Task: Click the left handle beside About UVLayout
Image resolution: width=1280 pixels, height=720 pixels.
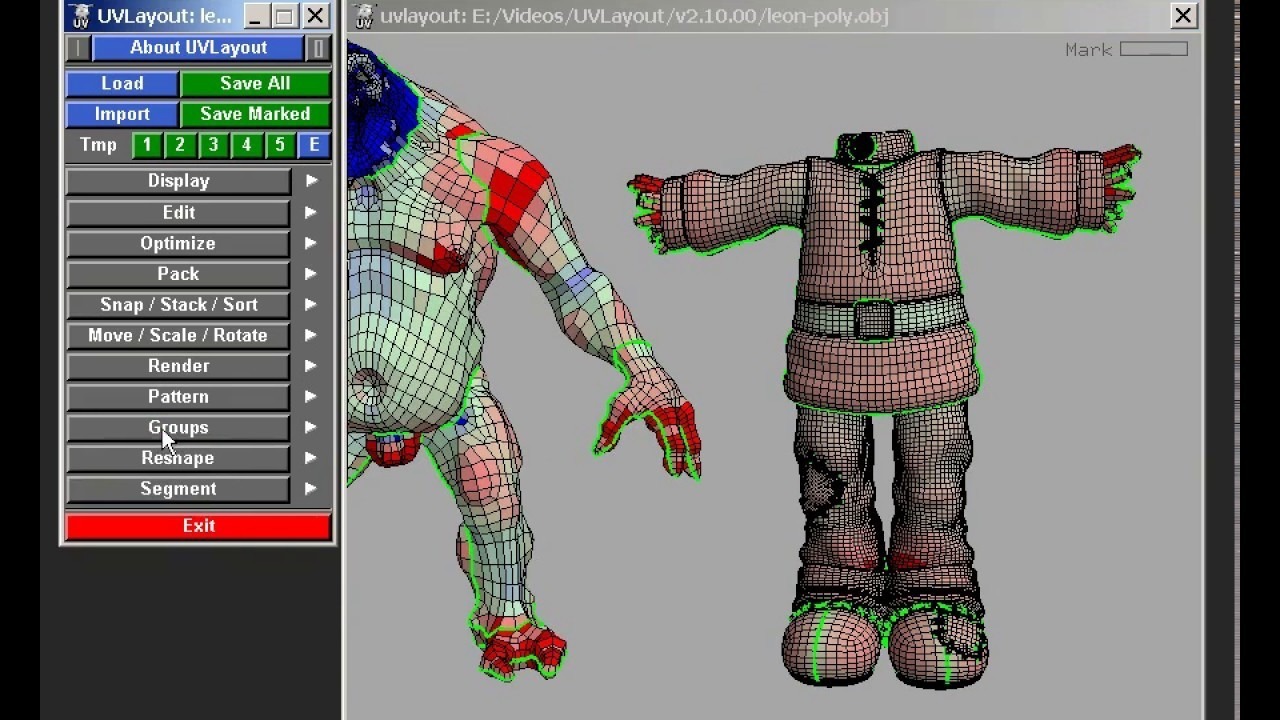Action: click(78, 48)
